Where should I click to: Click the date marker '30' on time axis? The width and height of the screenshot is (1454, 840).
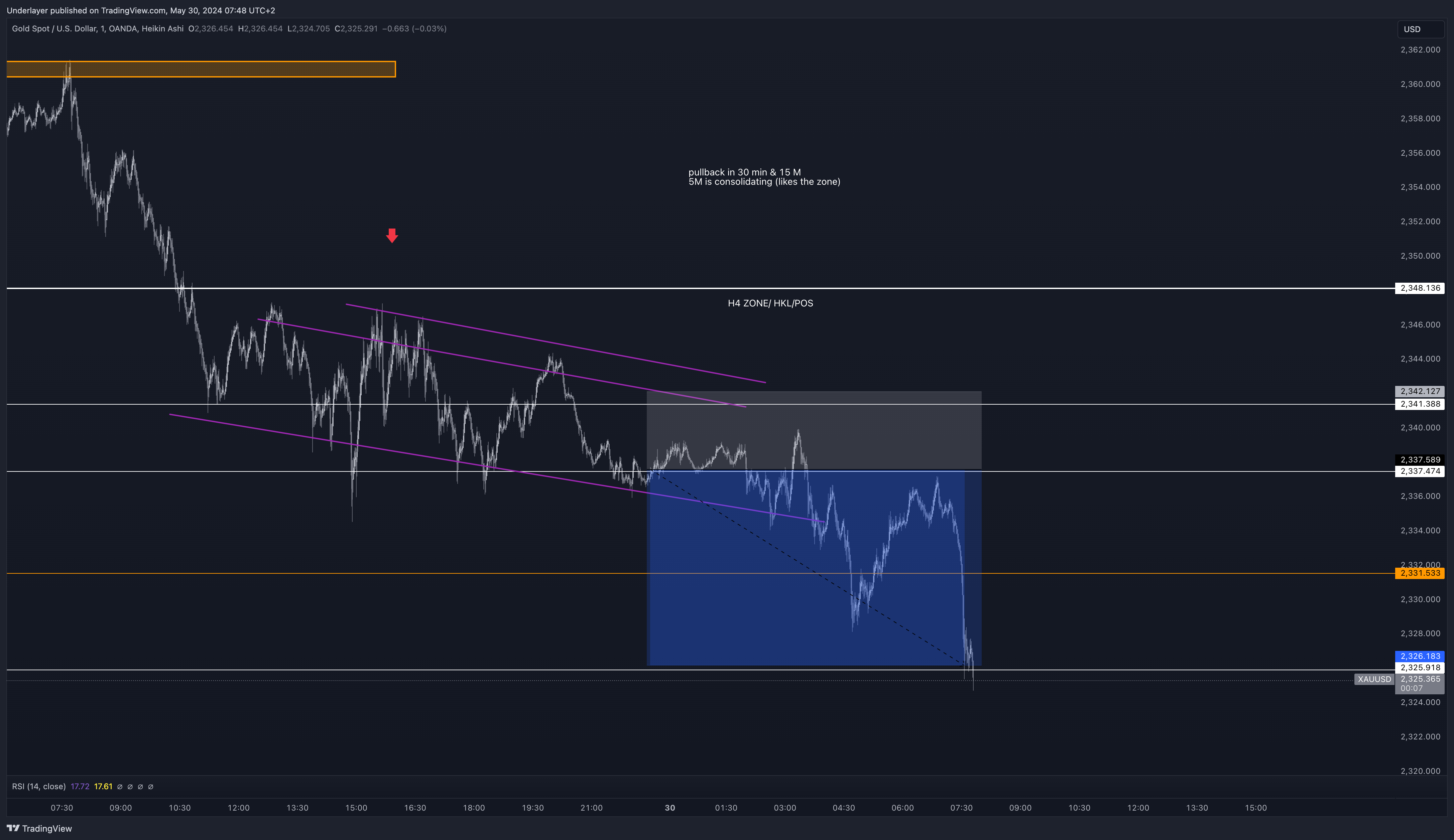(x=669, y=808)
